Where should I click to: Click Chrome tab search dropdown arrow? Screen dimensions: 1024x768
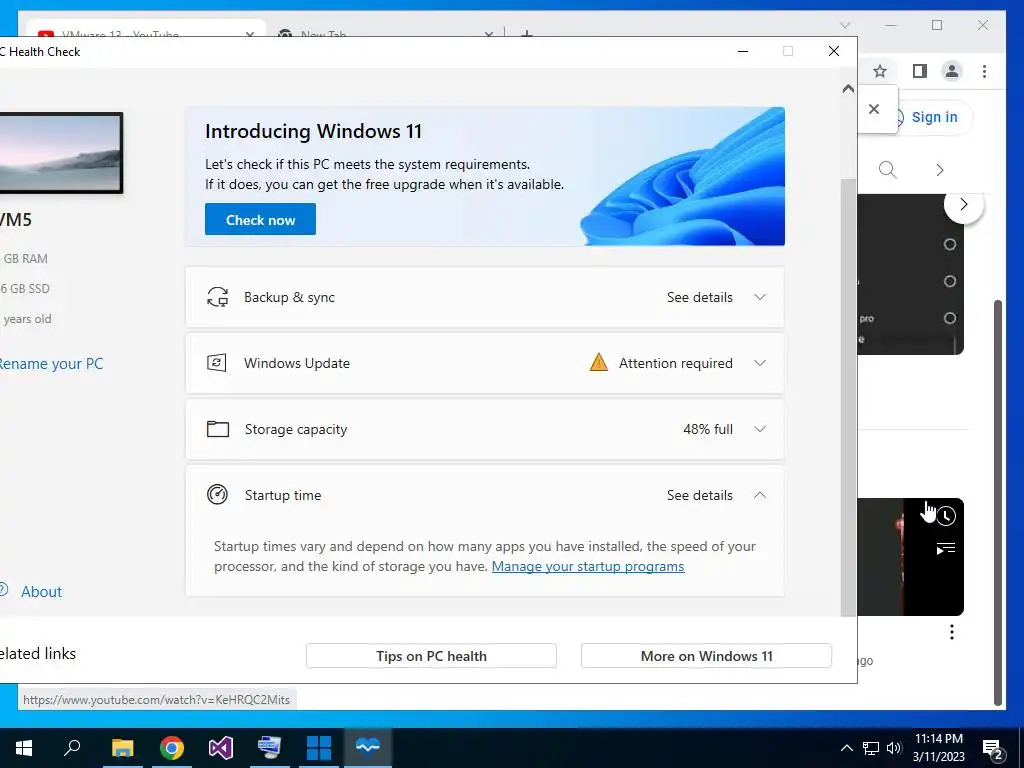845,25
